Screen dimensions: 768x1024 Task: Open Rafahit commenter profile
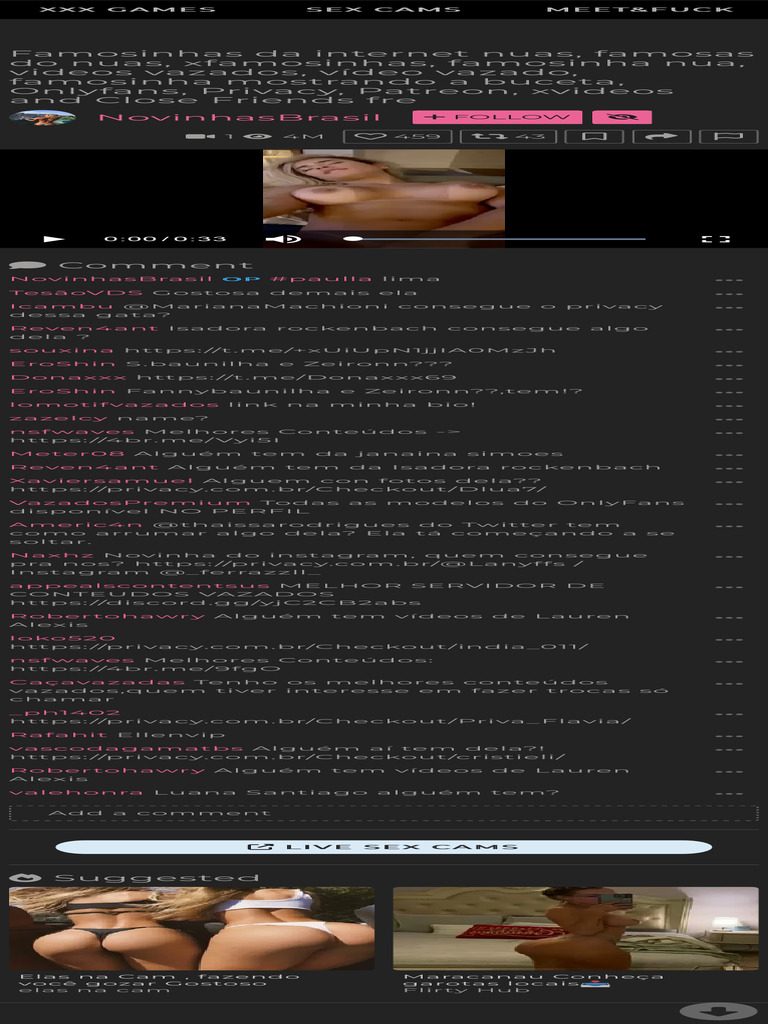pyautogui.click(x=58, y=735)
